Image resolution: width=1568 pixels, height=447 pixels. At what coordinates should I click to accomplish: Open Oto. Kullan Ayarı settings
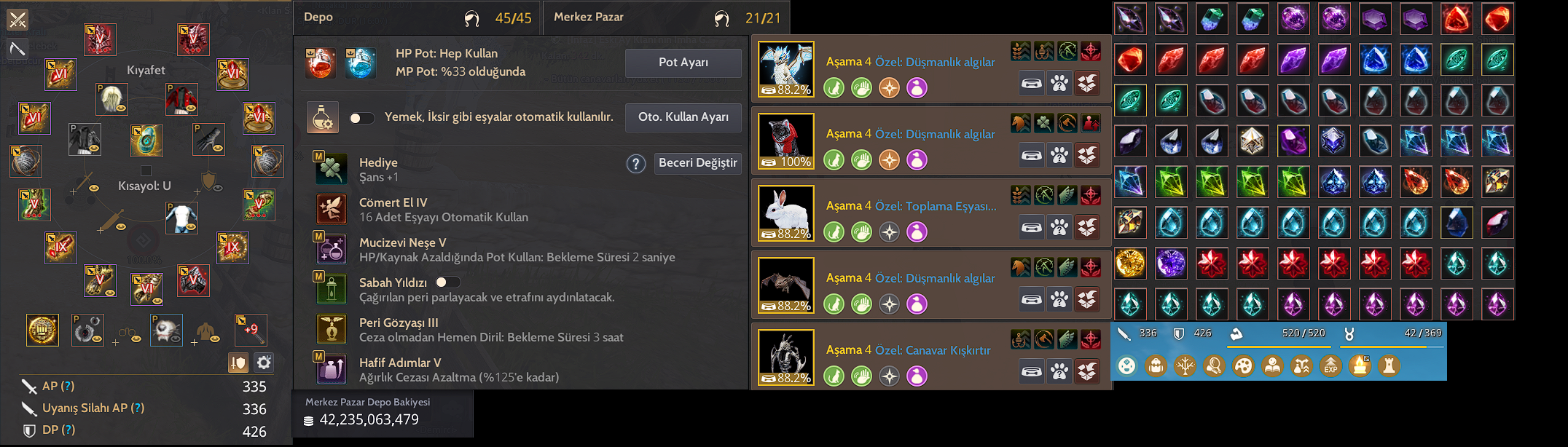click(x=683, y=117)
